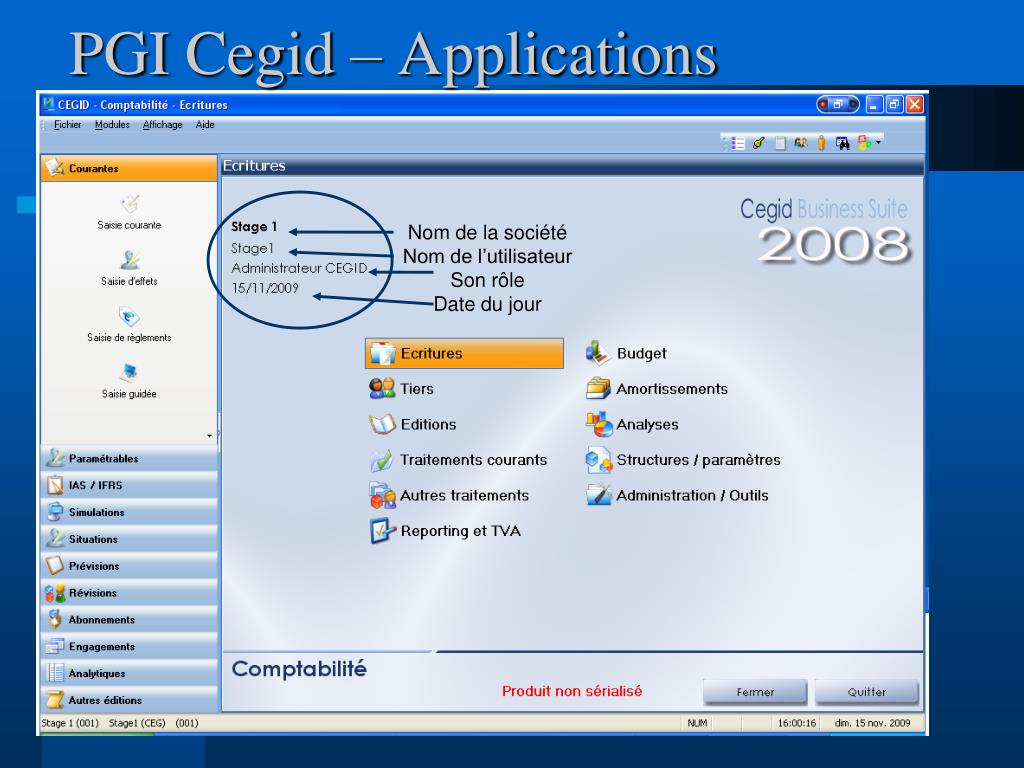
Task: Click the Quitter button
Action: (x=866, y=692)
